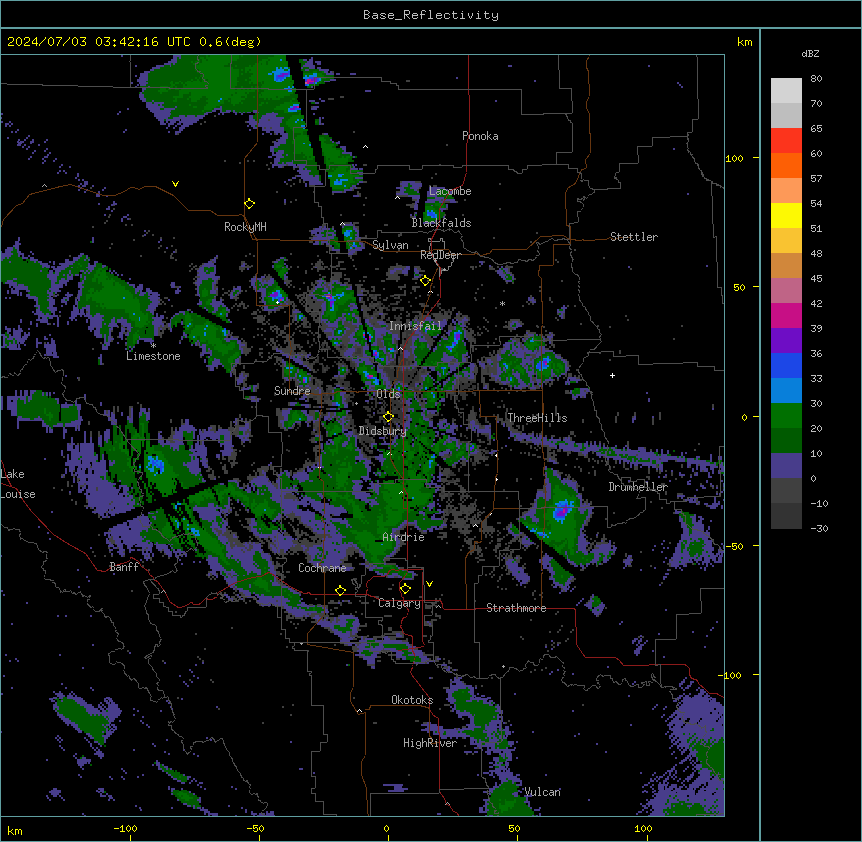
Task: Click the 50 tick on horizontal axis
Action: (x=515, y=828)
